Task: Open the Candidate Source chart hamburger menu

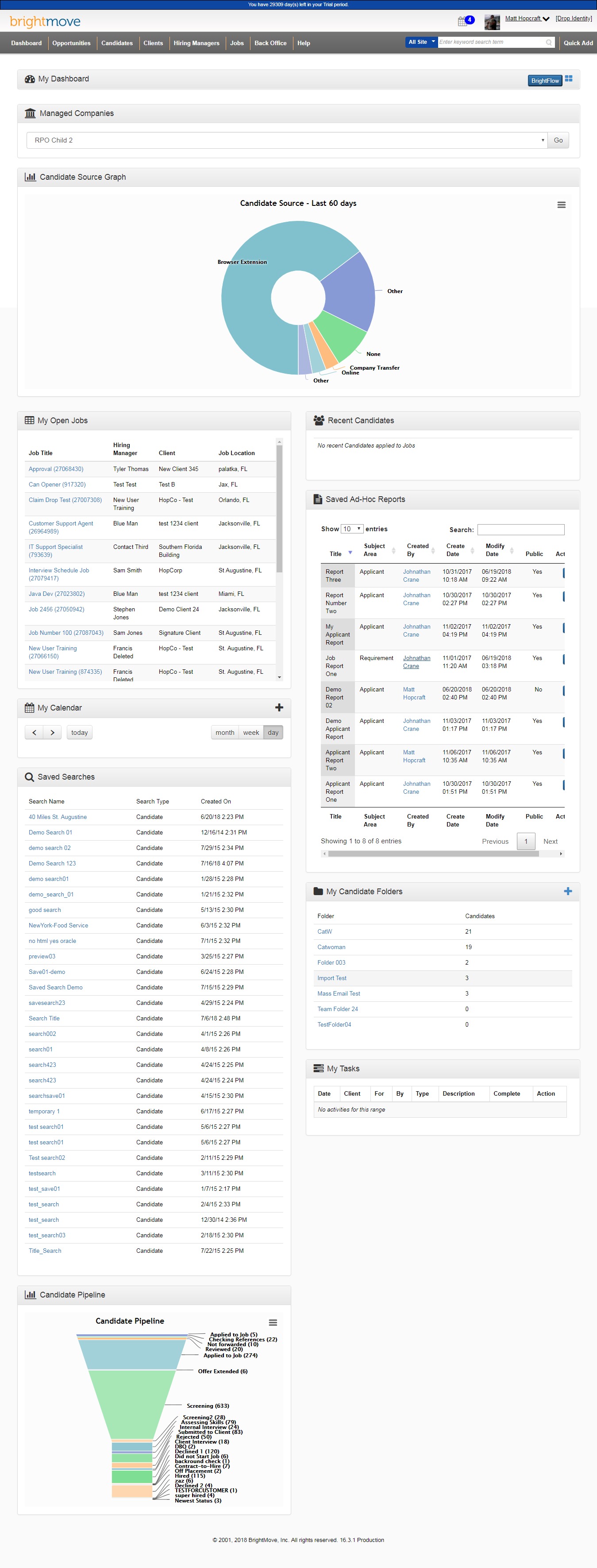Action: click(561, 205)
